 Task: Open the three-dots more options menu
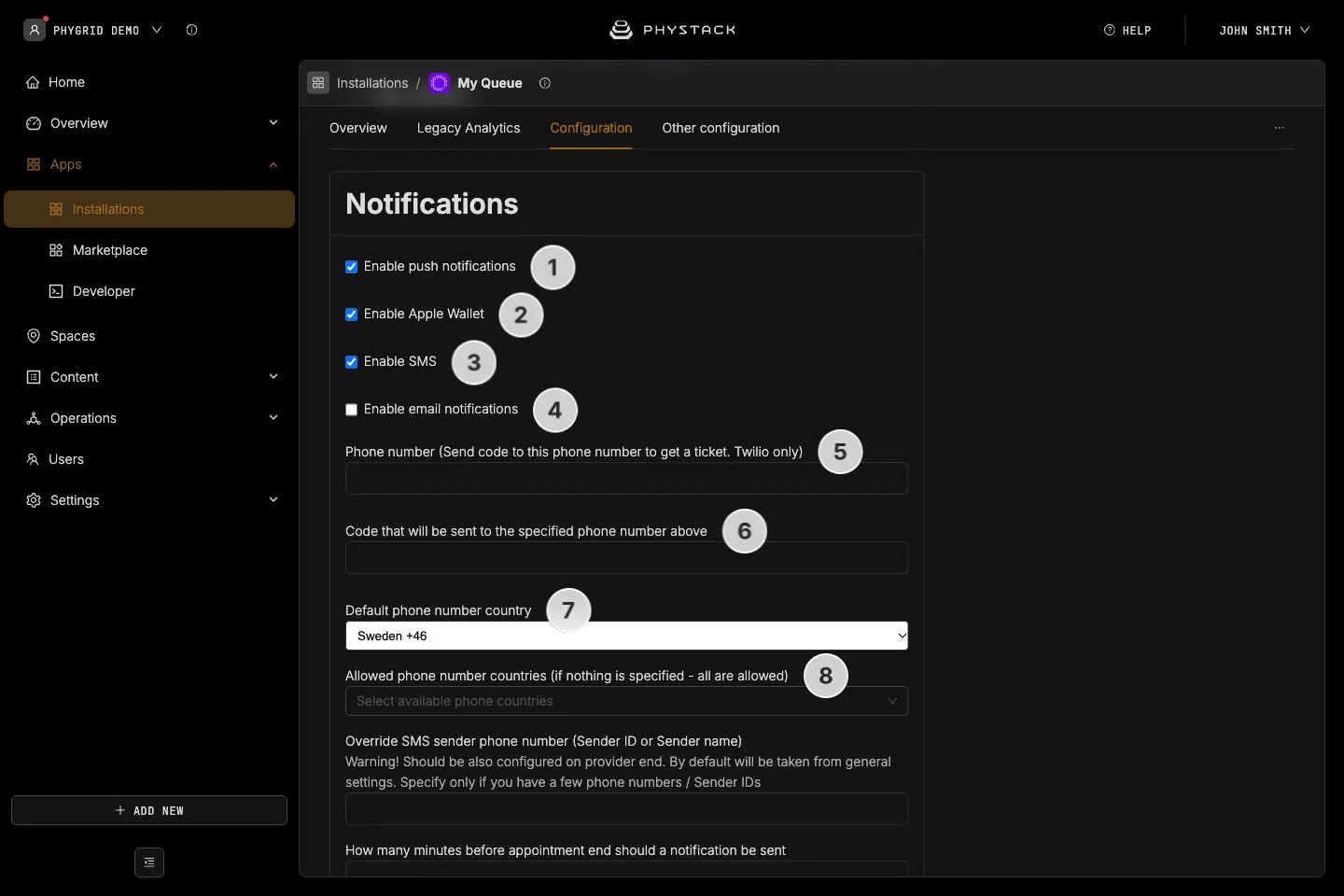(1280, 128)
